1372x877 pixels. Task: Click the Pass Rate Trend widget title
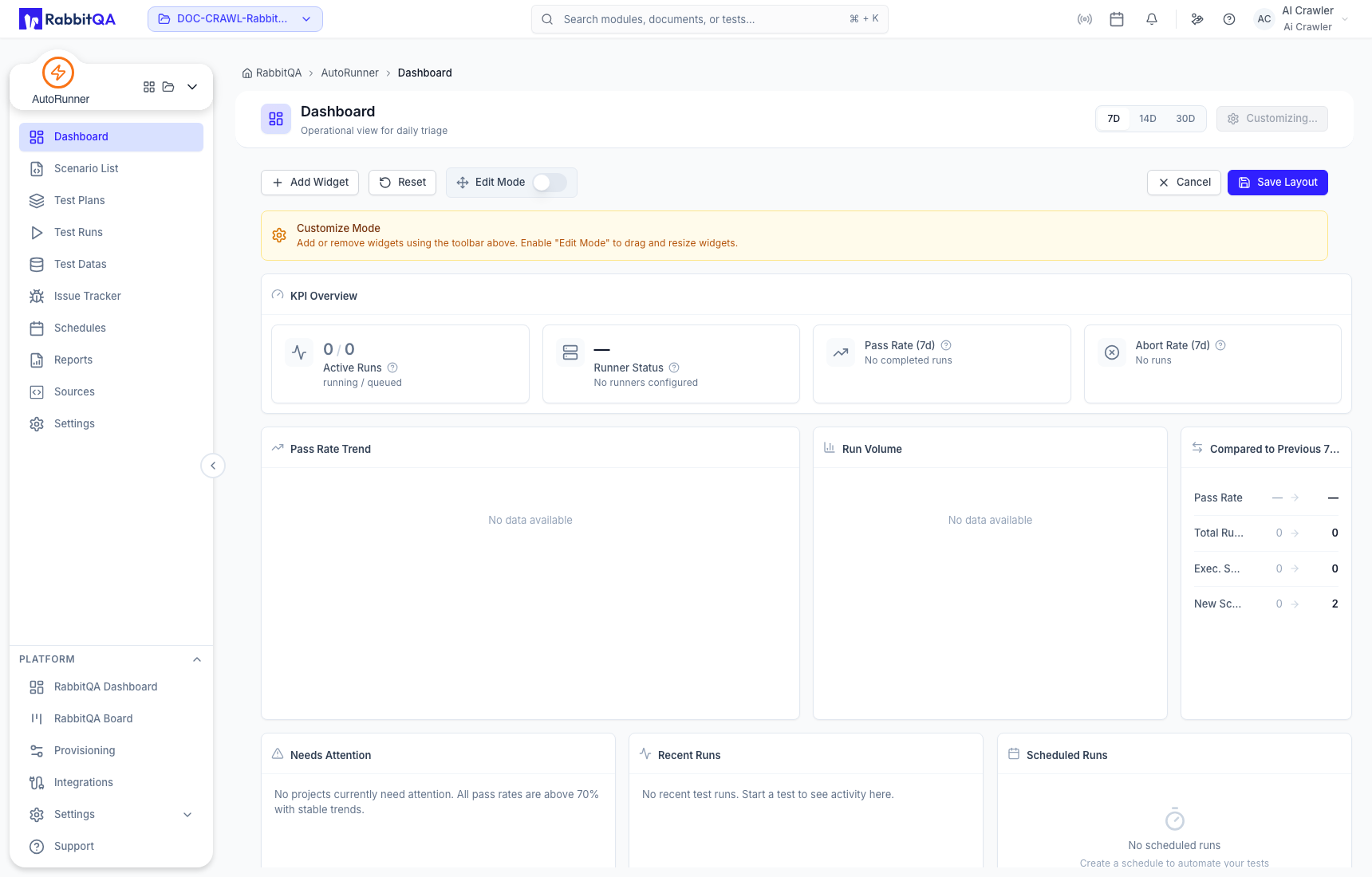330,449
